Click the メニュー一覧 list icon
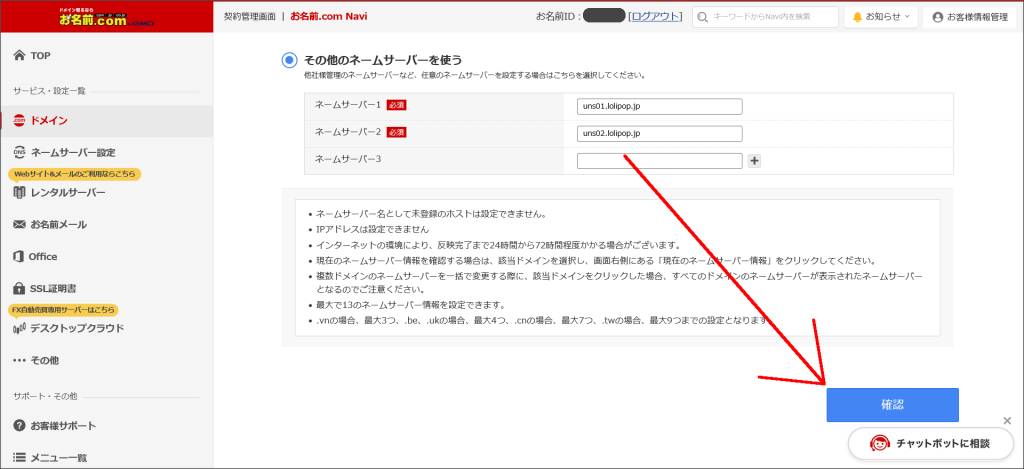The height and width of the screenshot is (469, 1024). (x=20, y=457)
